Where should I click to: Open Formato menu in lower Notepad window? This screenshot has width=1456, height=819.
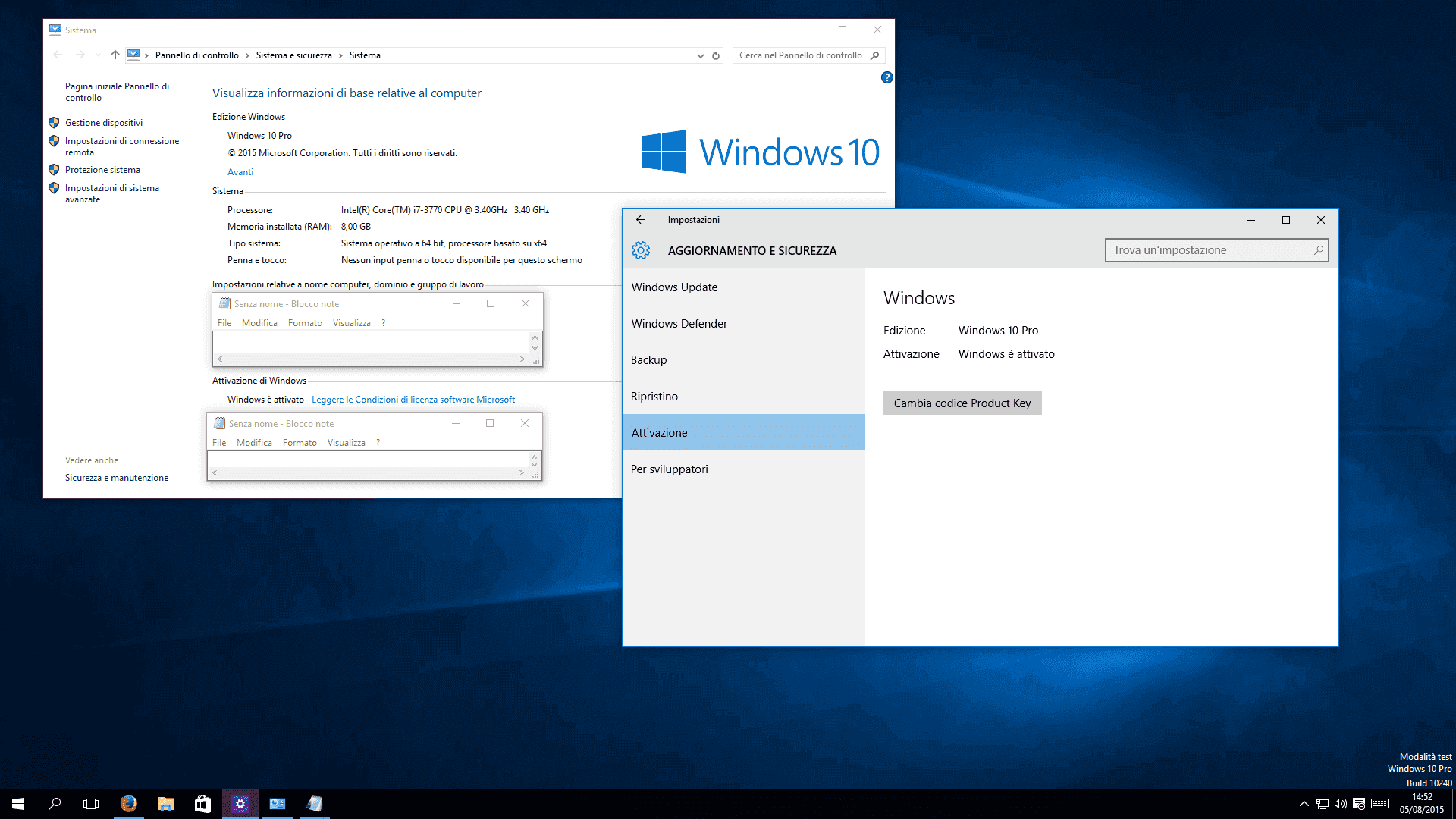(x=300, y=443)
